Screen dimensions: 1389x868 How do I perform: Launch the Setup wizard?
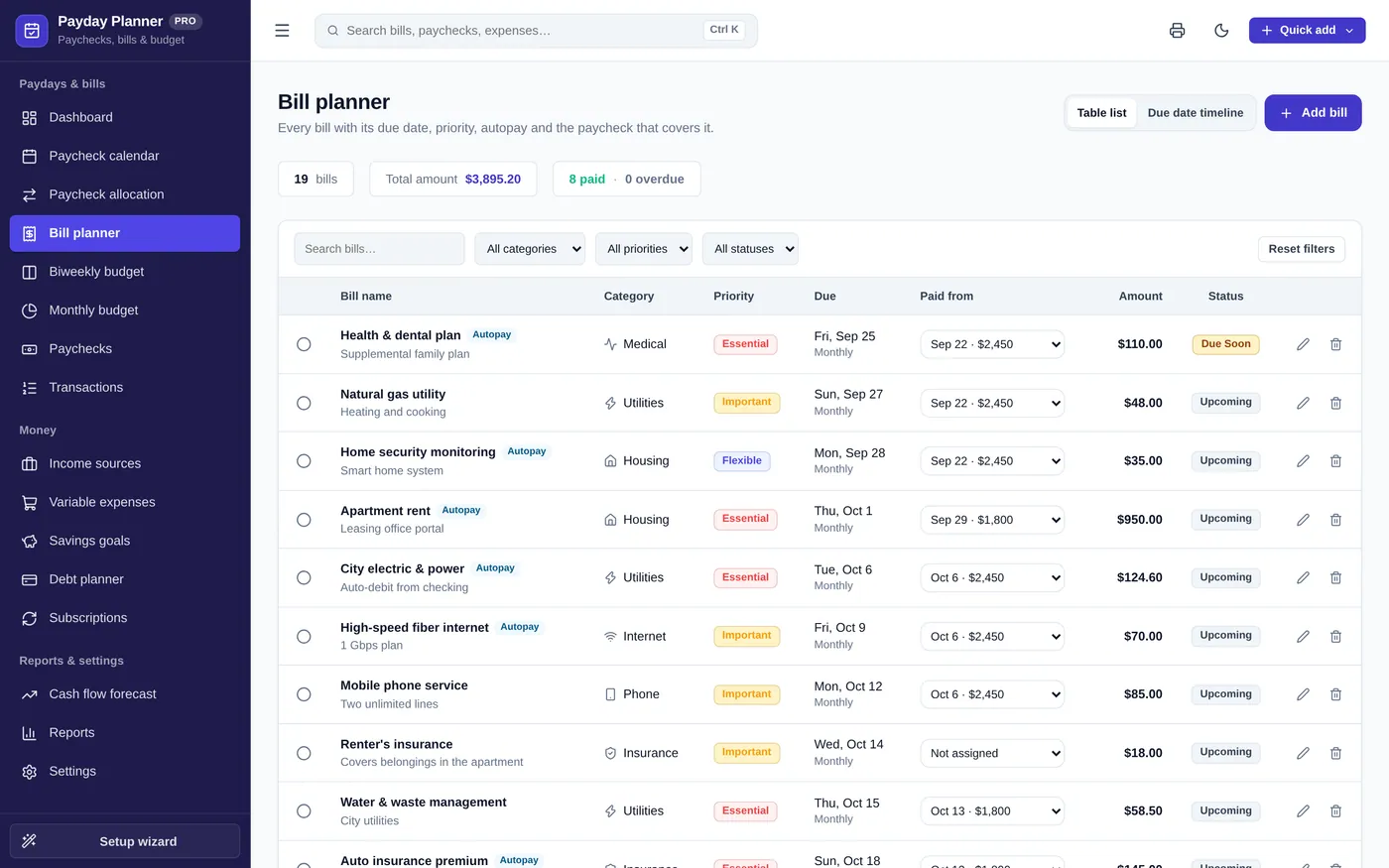125,841
